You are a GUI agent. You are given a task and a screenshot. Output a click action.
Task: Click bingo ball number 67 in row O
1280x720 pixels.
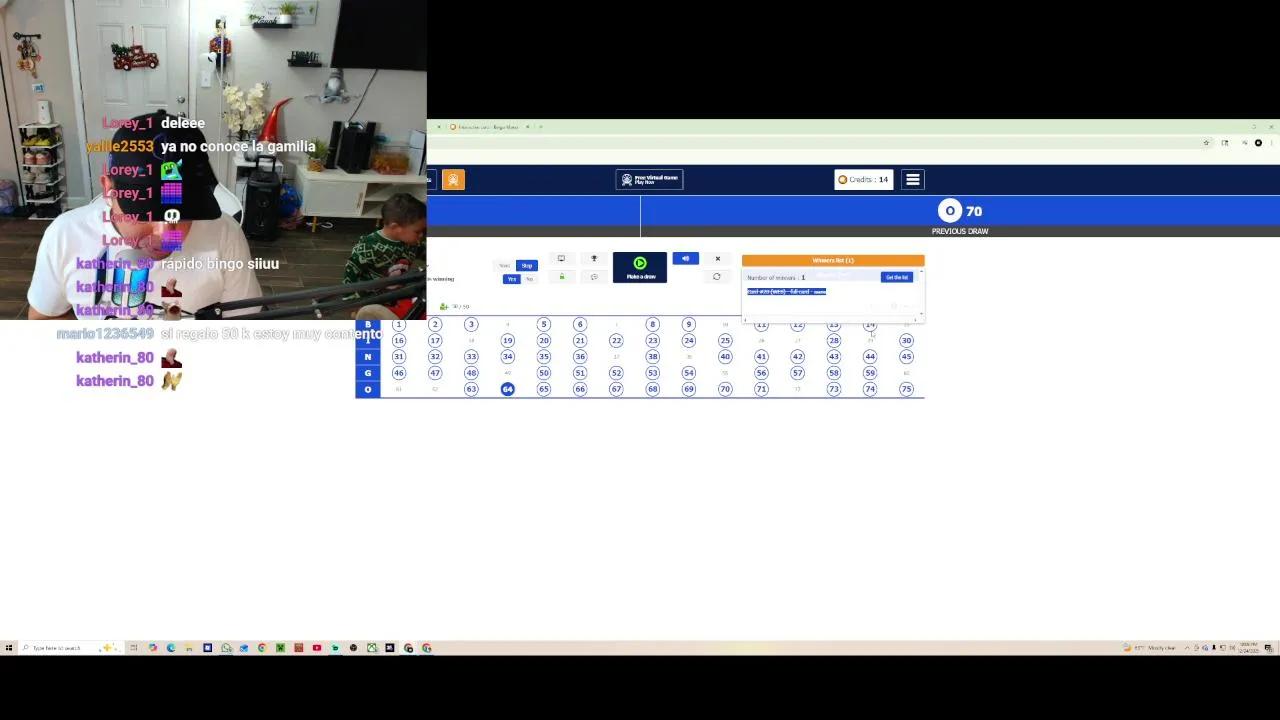[616, 389]
